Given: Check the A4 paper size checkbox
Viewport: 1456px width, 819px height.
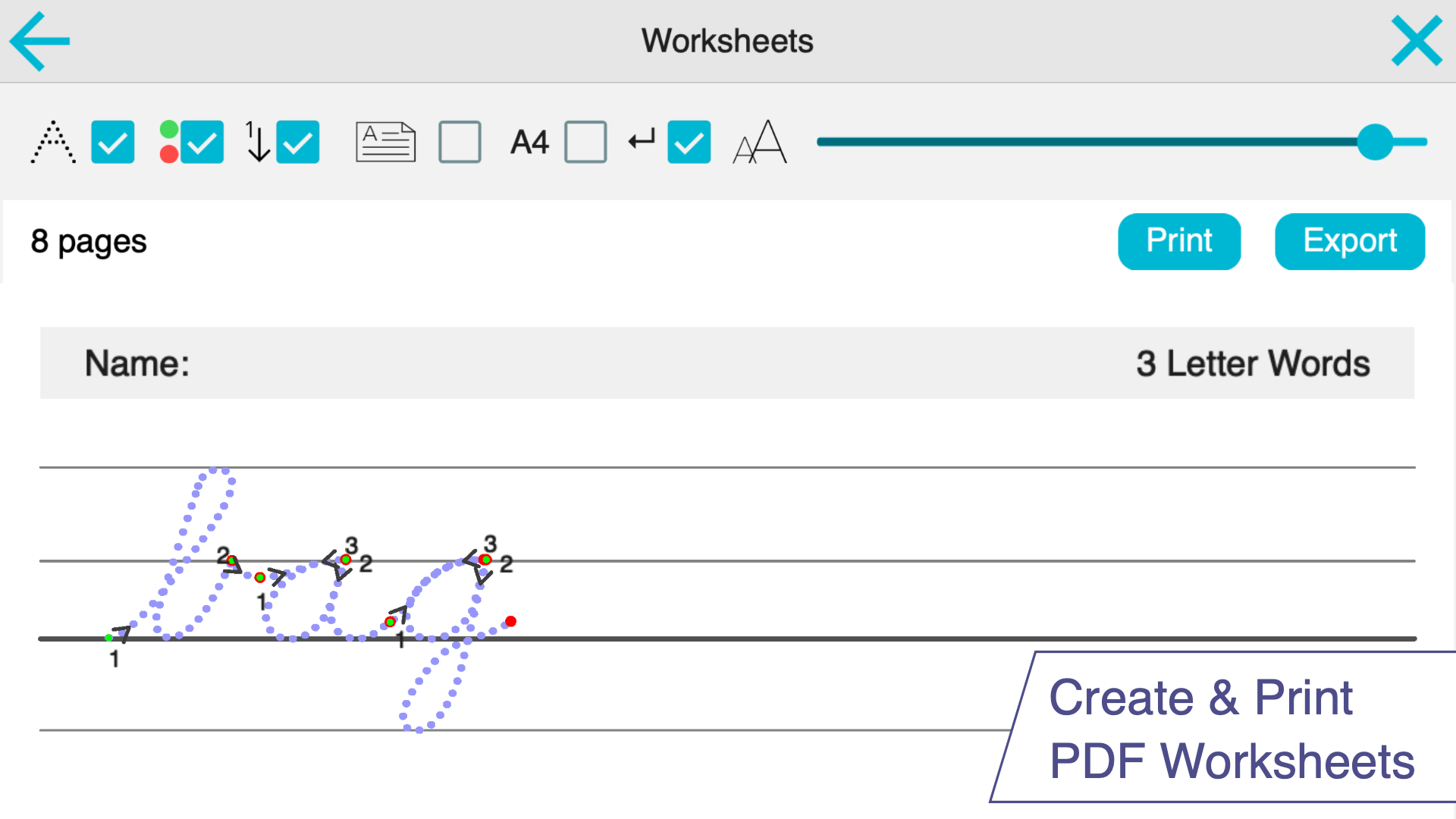Looking at the screenshot, I should click(x=585, y=142).
